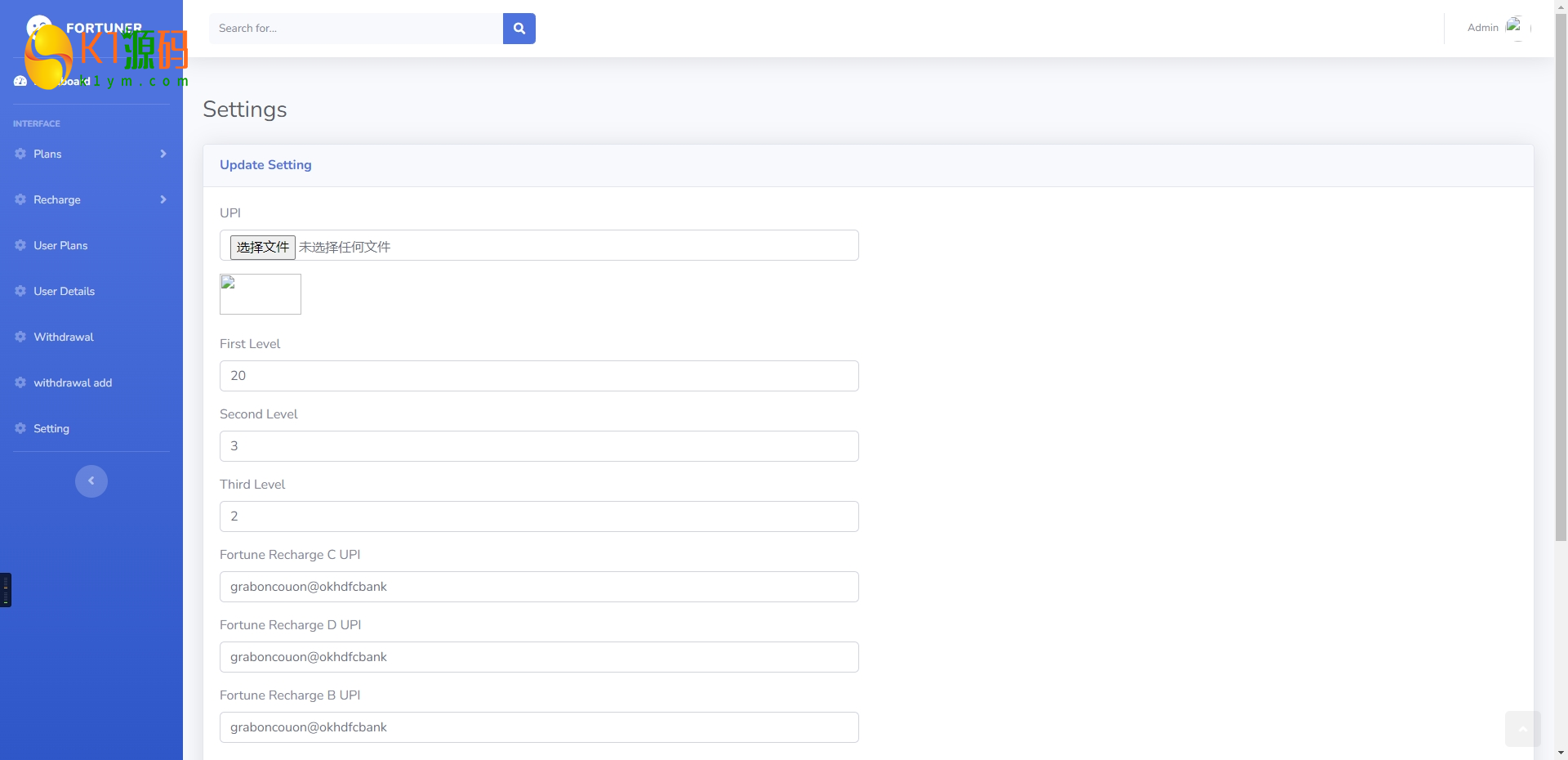Click the page vertical scrollbar thumb
Viewport: 1568px width, 760px height.
[x=1561, y=278]
